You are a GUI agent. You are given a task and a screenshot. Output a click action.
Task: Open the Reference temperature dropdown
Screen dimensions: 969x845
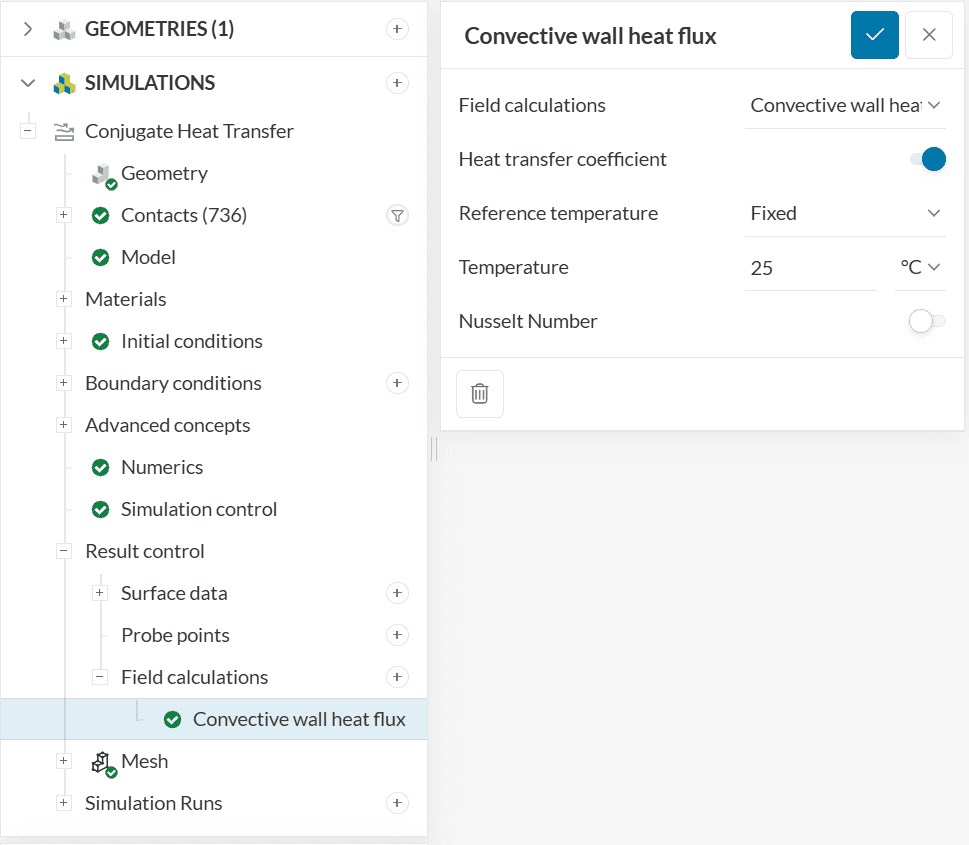tap(845, 213)
